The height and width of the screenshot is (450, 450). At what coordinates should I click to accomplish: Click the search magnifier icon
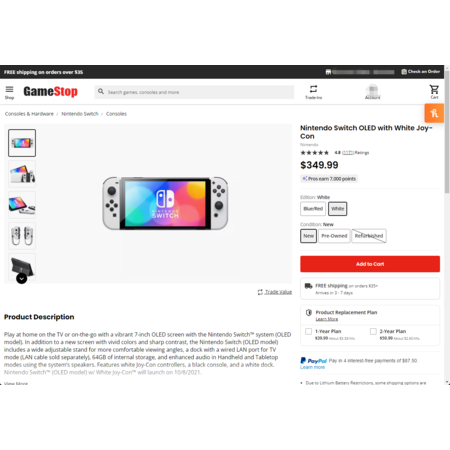coord(101,91)
